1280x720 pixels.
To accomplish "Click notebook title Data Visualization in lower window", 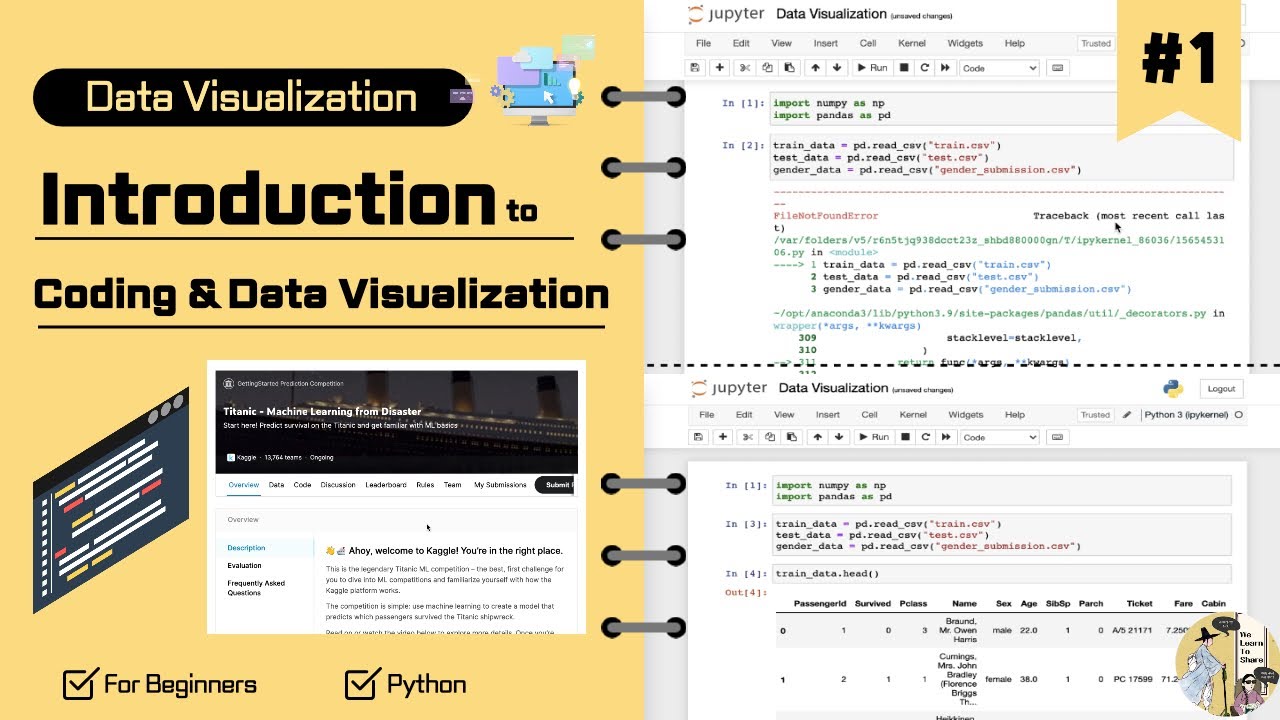I will (x=833, y=388).
